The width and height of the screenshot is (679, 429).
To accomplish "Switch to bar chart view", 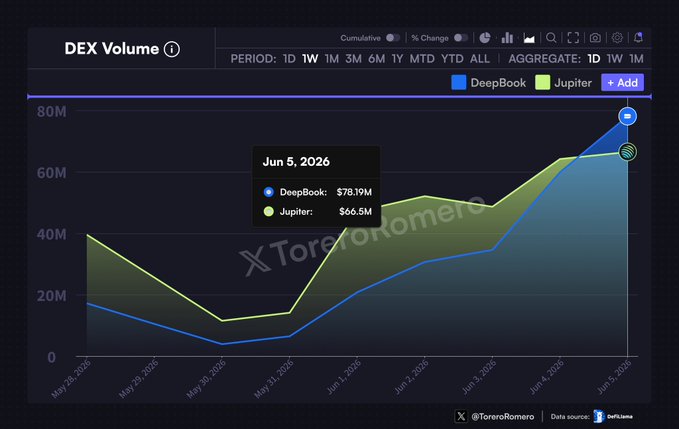I will pyautogui.click(x=507, y=38).
